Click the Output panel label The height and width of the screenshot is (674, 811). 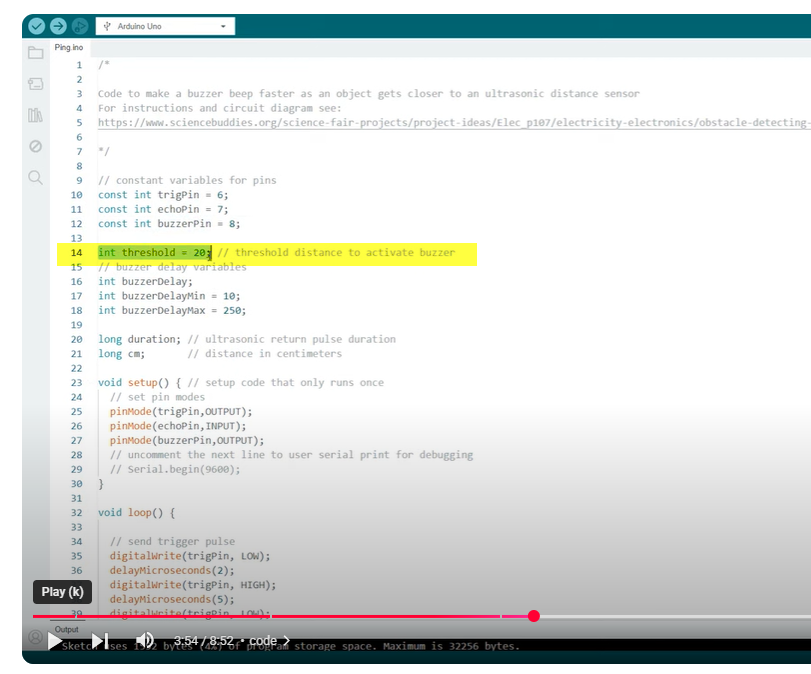(x=67, y=630)
